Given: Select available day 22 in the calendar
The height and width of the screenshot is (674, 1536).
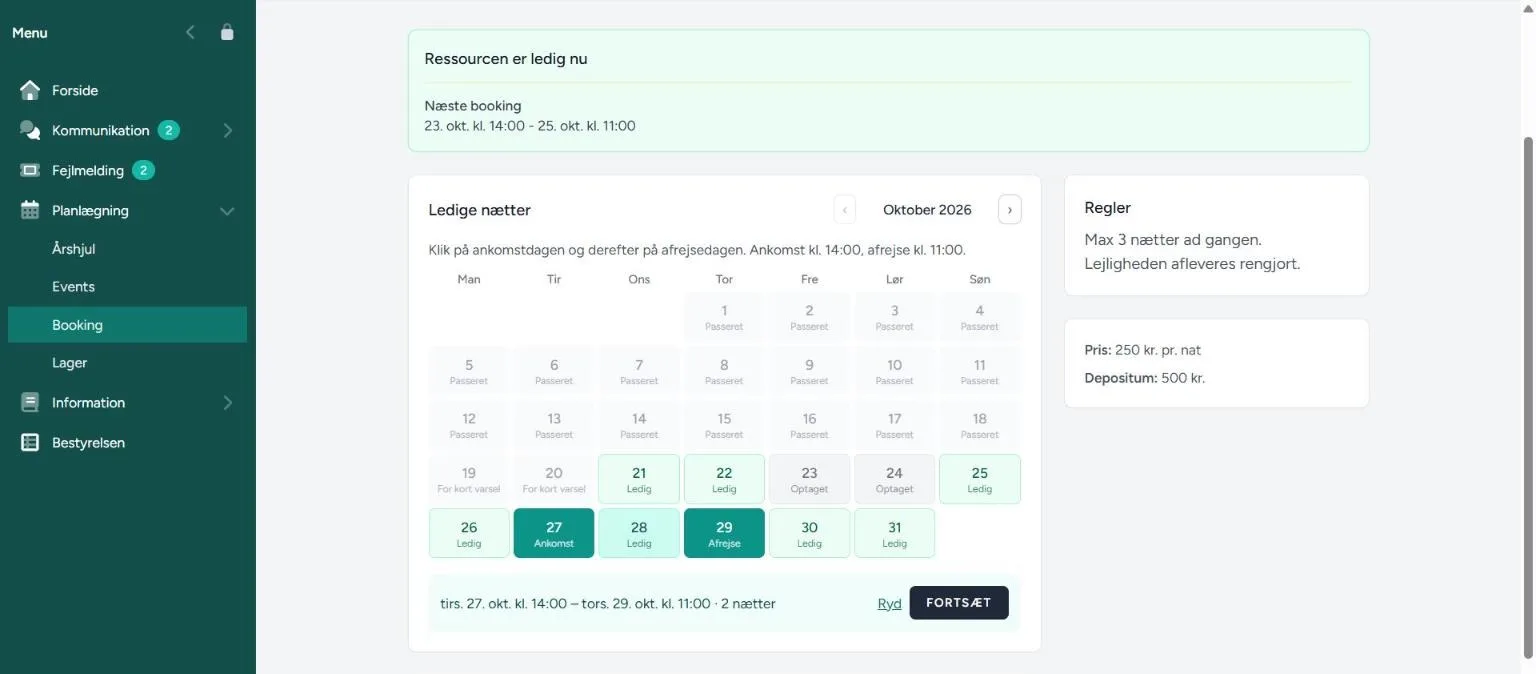Looking at the screenshot, I should click(x=724, y=479).
